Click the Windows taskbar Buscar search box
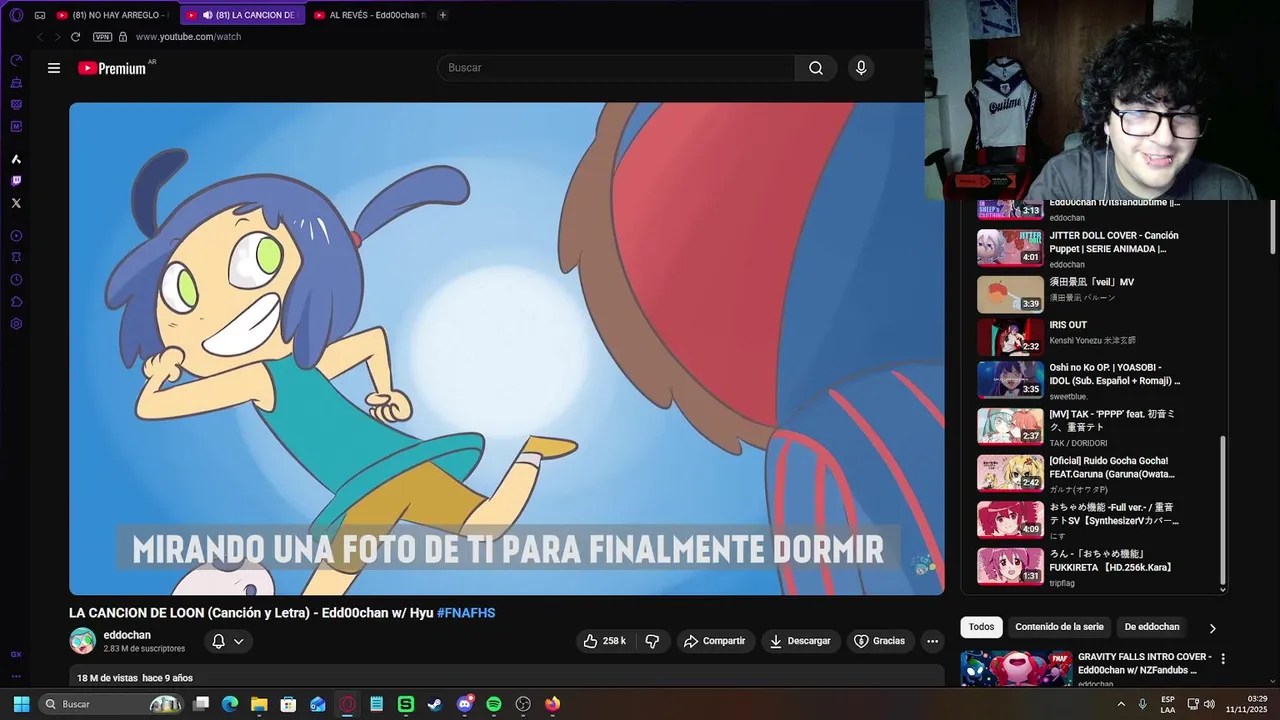This screenshot has width=1280, height=720. click(x=112, y=704)
